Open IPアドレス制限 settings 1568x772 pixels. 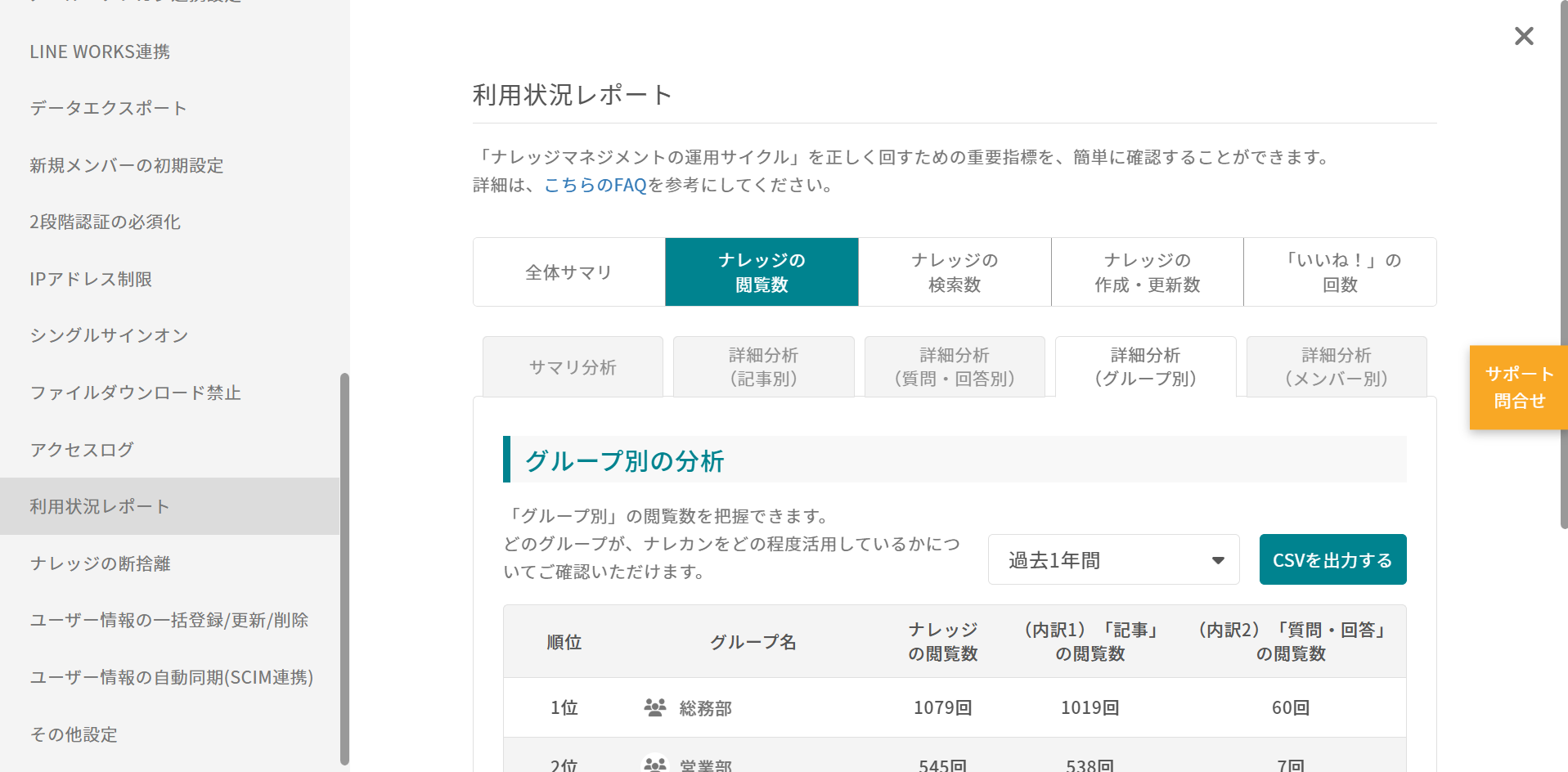point(91,279)
